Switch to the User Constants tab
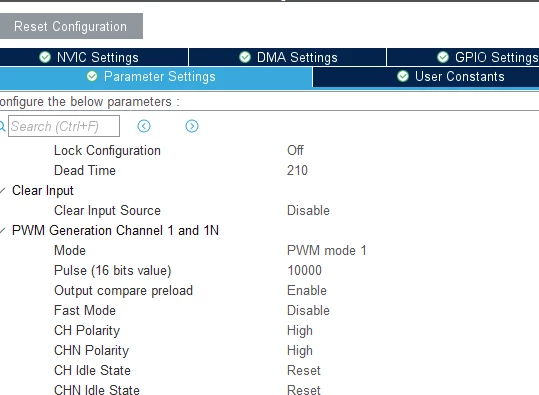Image resolution: width=539 pixels, height=395 pixels. coord(426,77)
